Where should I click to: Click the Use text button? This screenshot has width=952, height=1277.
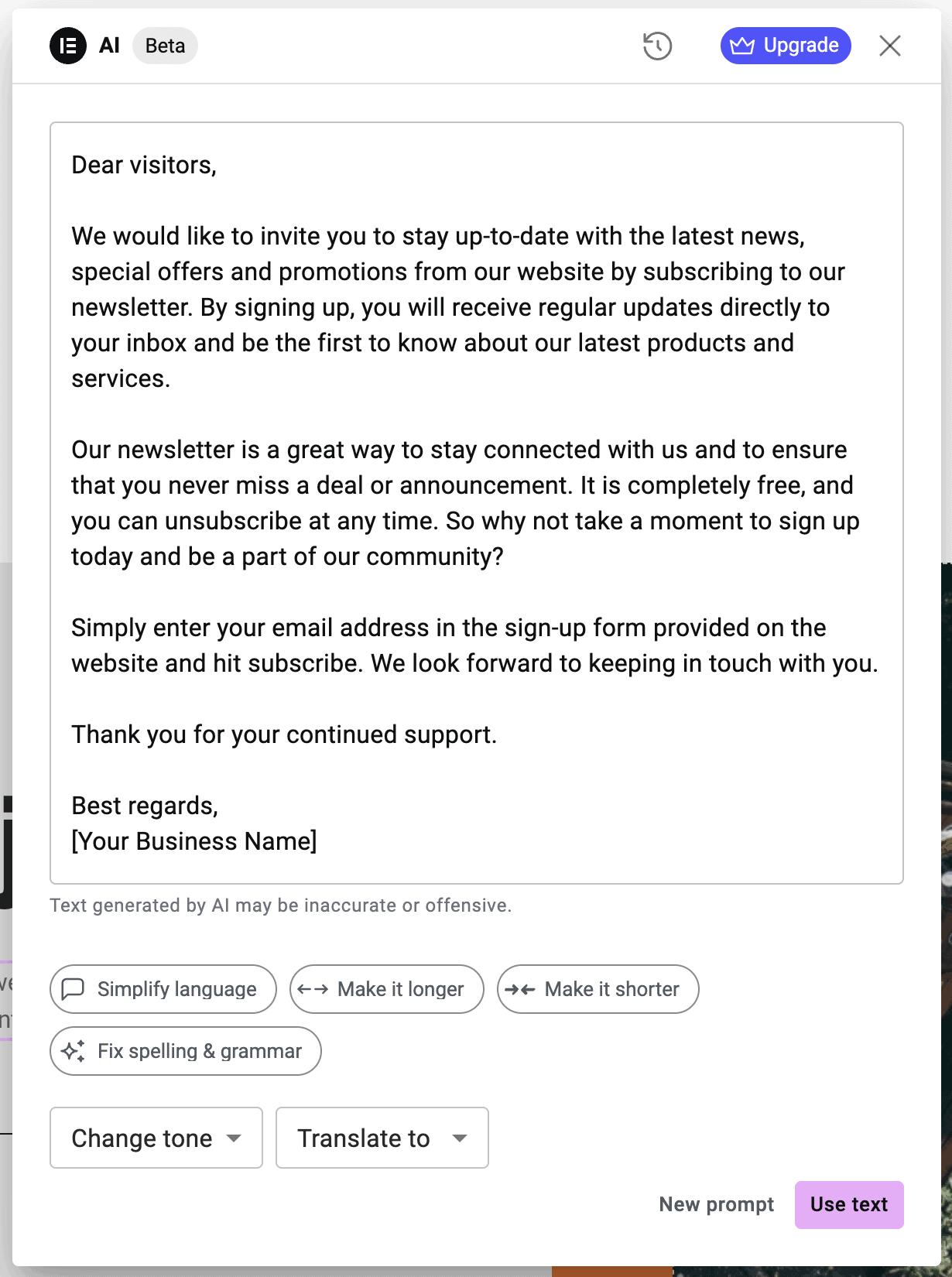click(x=849, y=1204)
